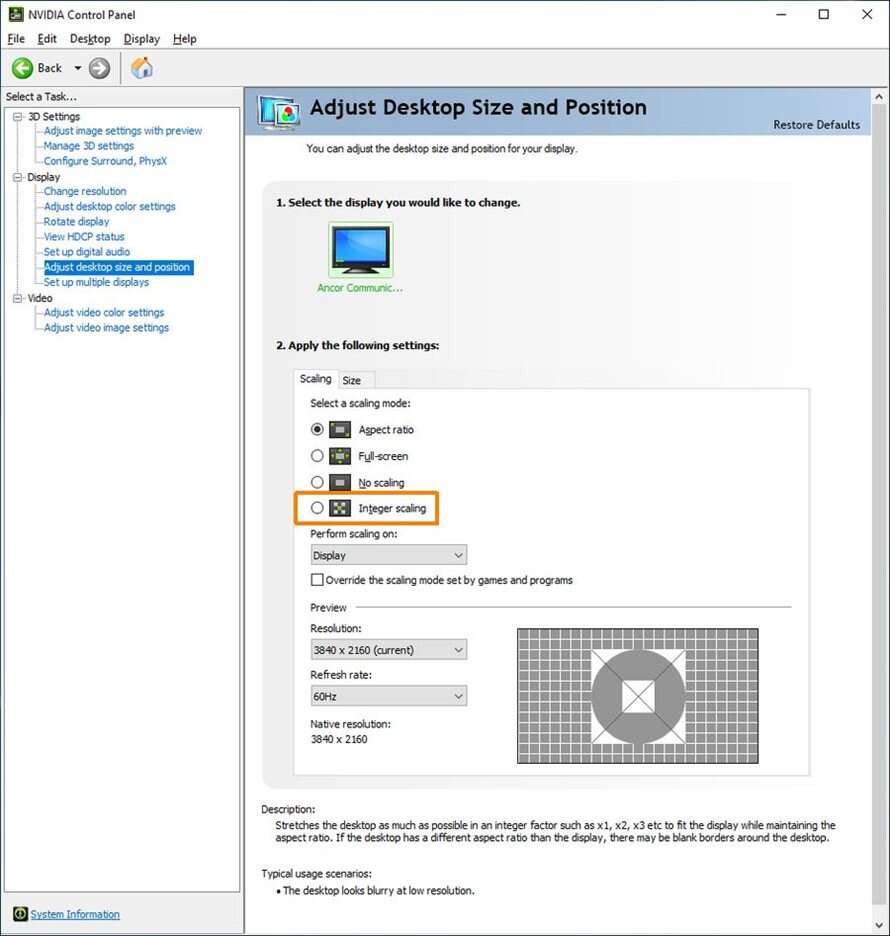
Task: Click the Full-screen scaling mode icon
Action: click(340, 456)
